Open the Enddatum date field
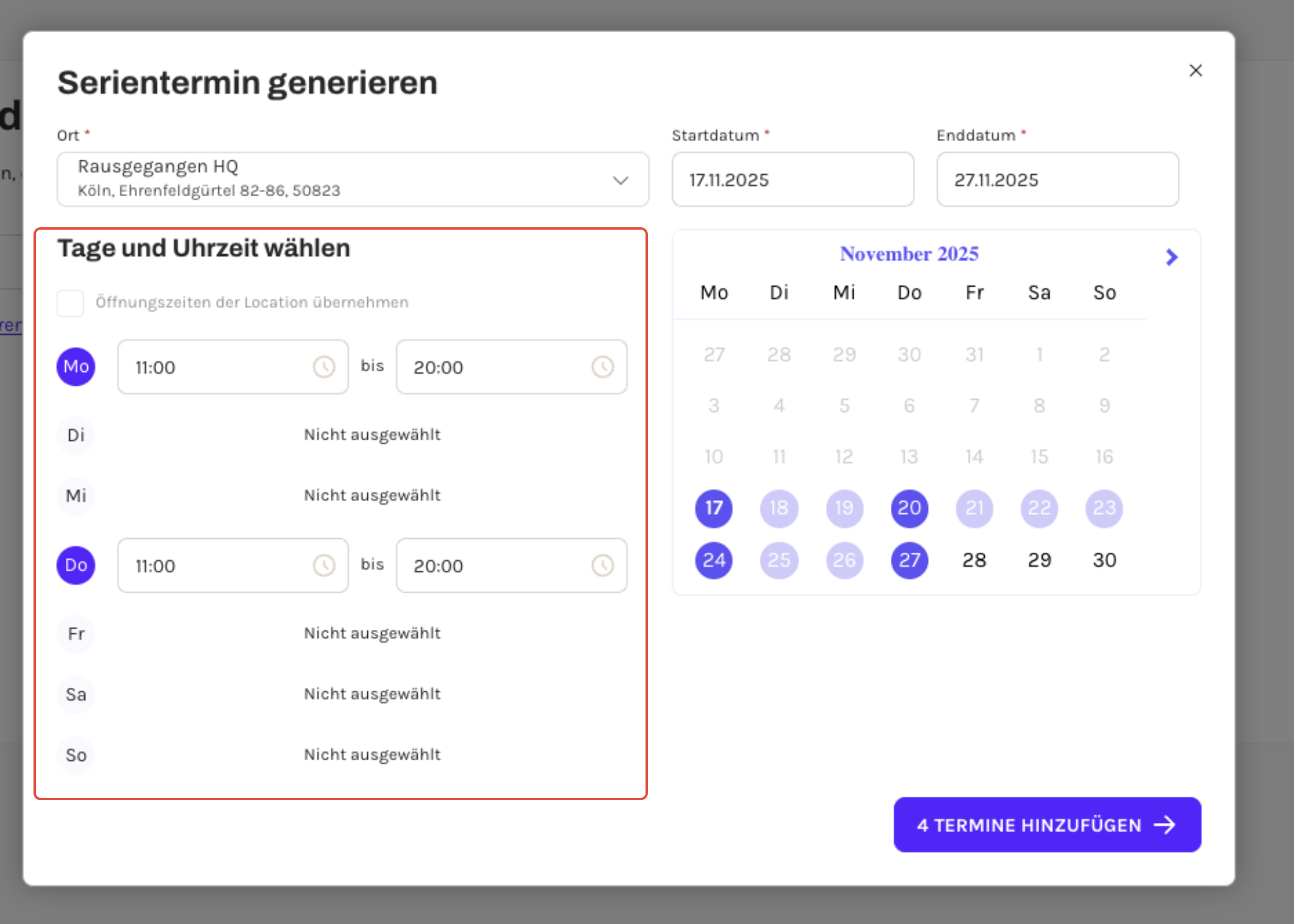 point(1057,179)
